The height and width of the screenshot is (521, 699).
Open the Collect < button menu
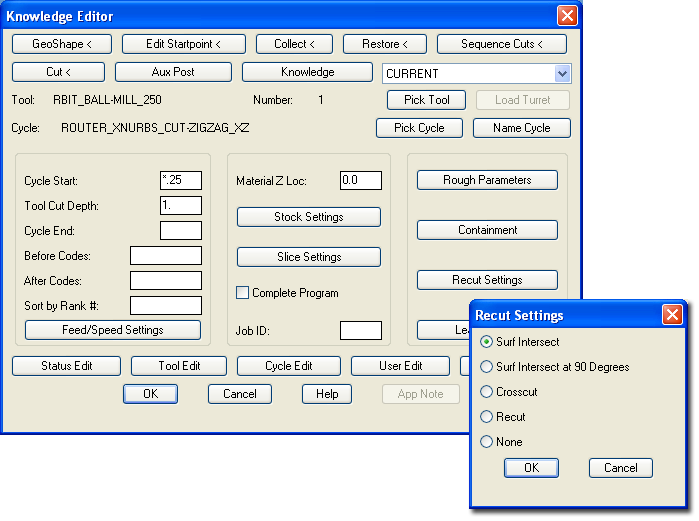point(294,44)
